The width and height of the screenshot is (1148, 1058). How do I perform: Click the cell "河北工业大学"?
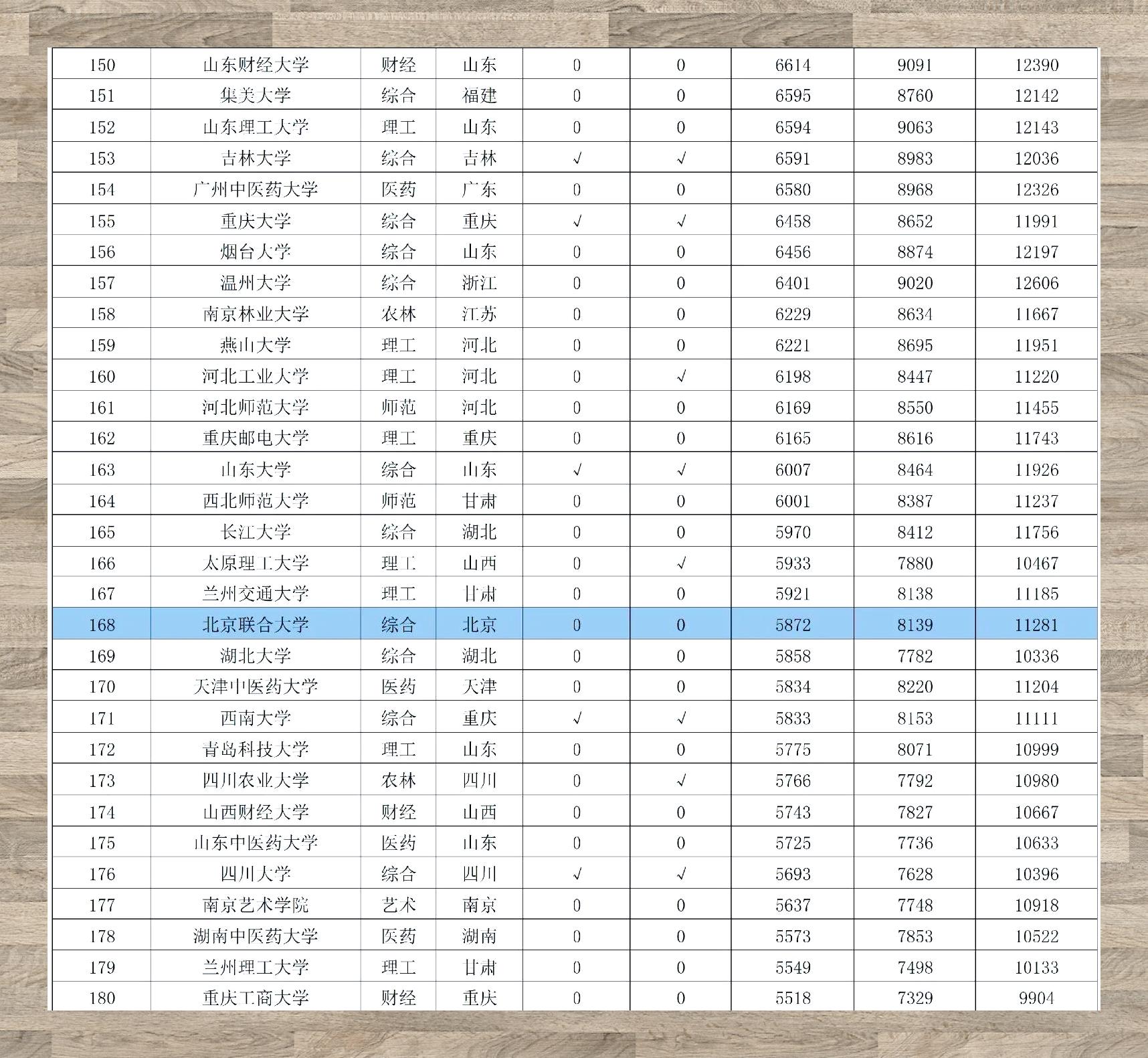(256, 376)
